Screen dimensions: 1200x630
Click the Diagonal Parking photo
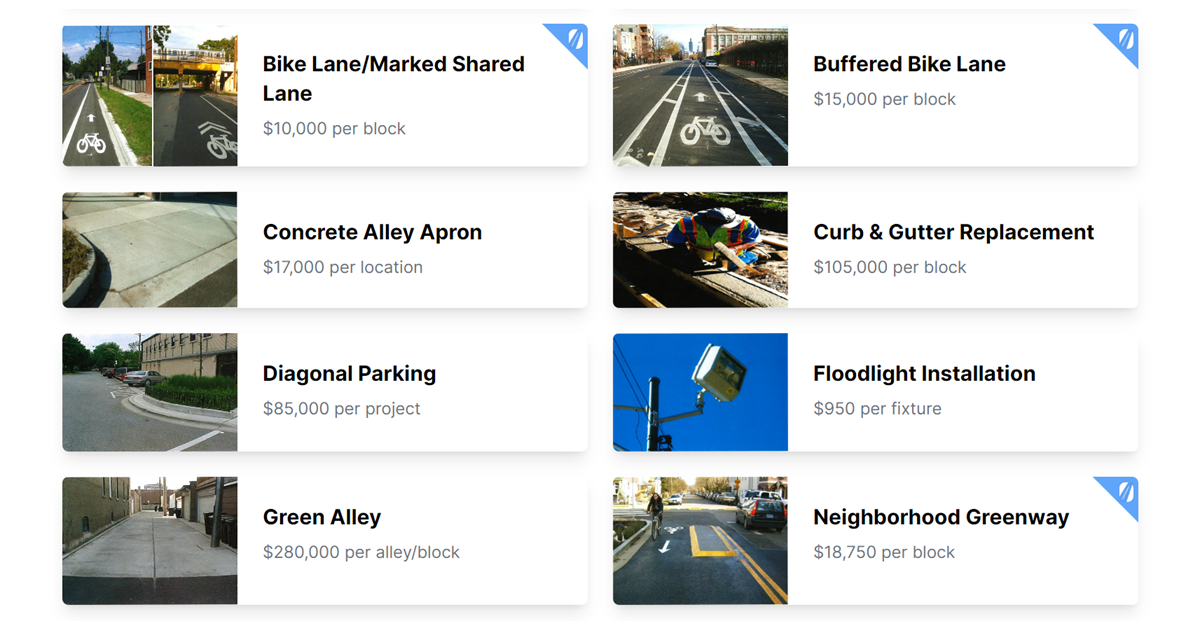(150, 392)
